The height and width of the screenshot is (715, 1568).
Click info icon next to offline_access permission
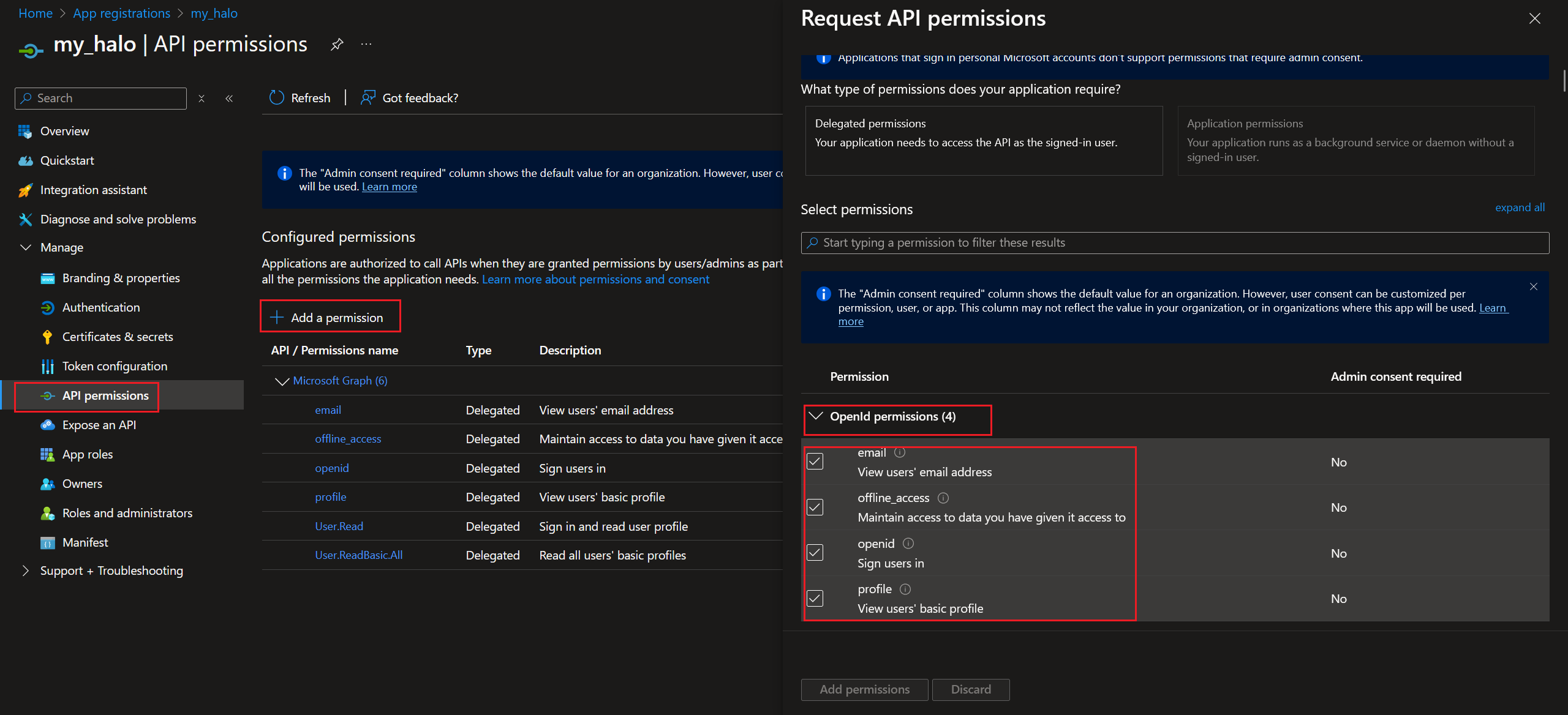pyautogui.click(x=943, y=498)
